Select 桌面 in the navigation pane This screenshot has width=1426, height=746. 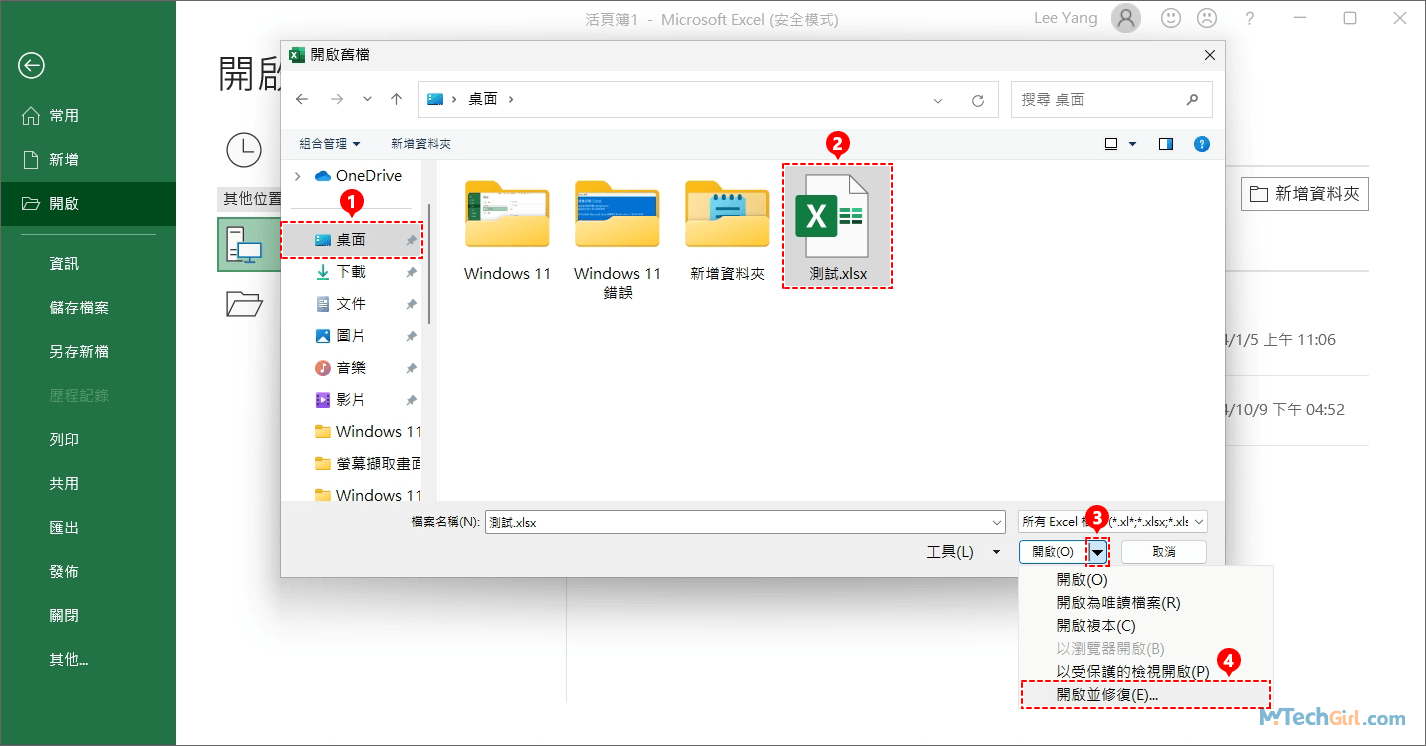tap(351, 240)
